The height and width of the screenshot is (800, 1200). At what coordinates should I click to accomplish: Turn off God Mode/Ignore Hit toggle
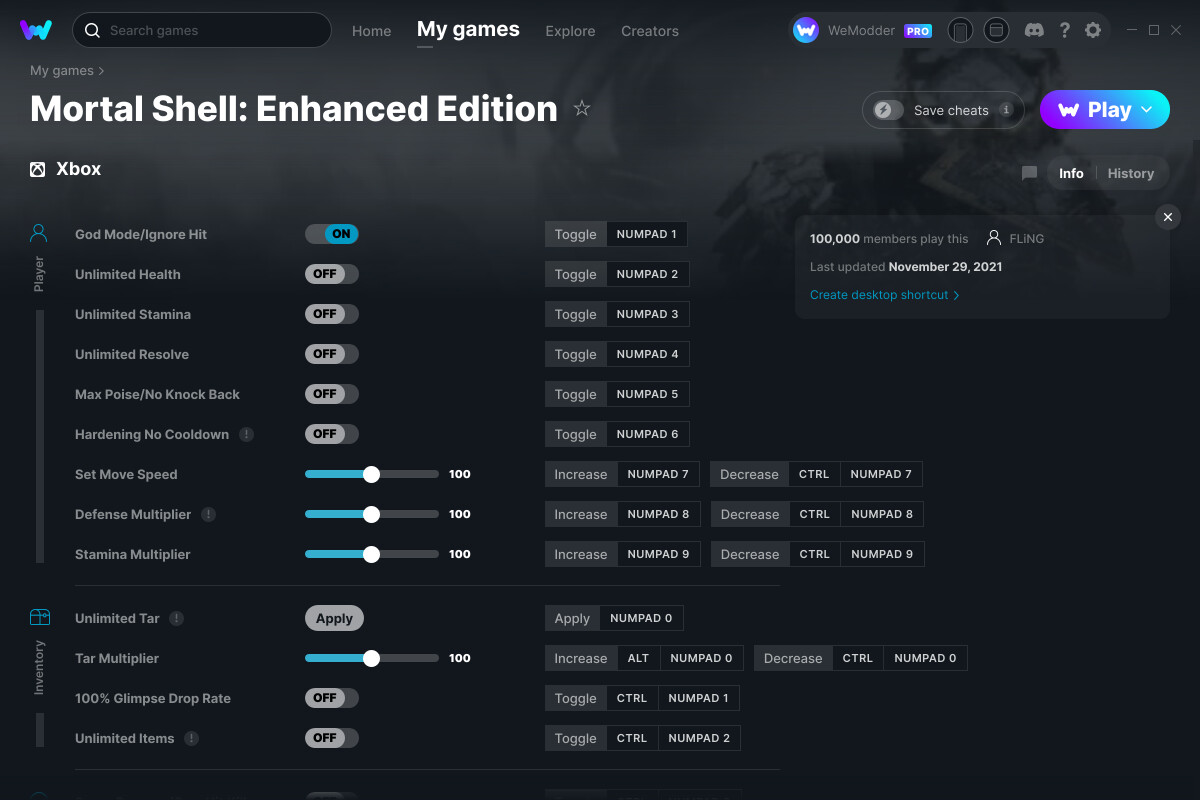pos(331,234)
